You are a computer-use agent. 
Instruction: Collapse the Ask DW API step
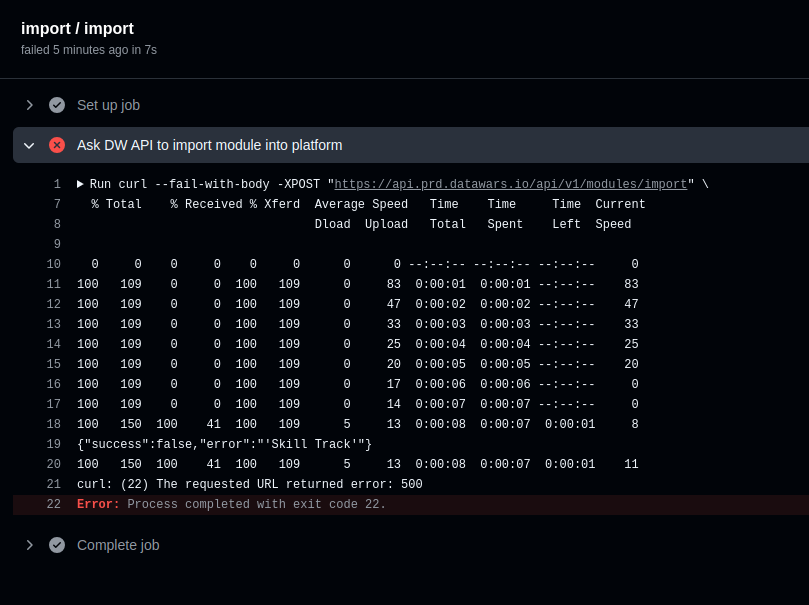(x=29, y=145)
